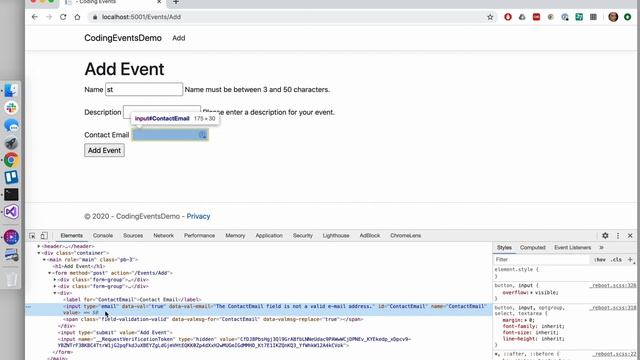Open Messages from the dock
Image resolution: width=640 pixels, height=360 pixels.
tap(11, 125)
